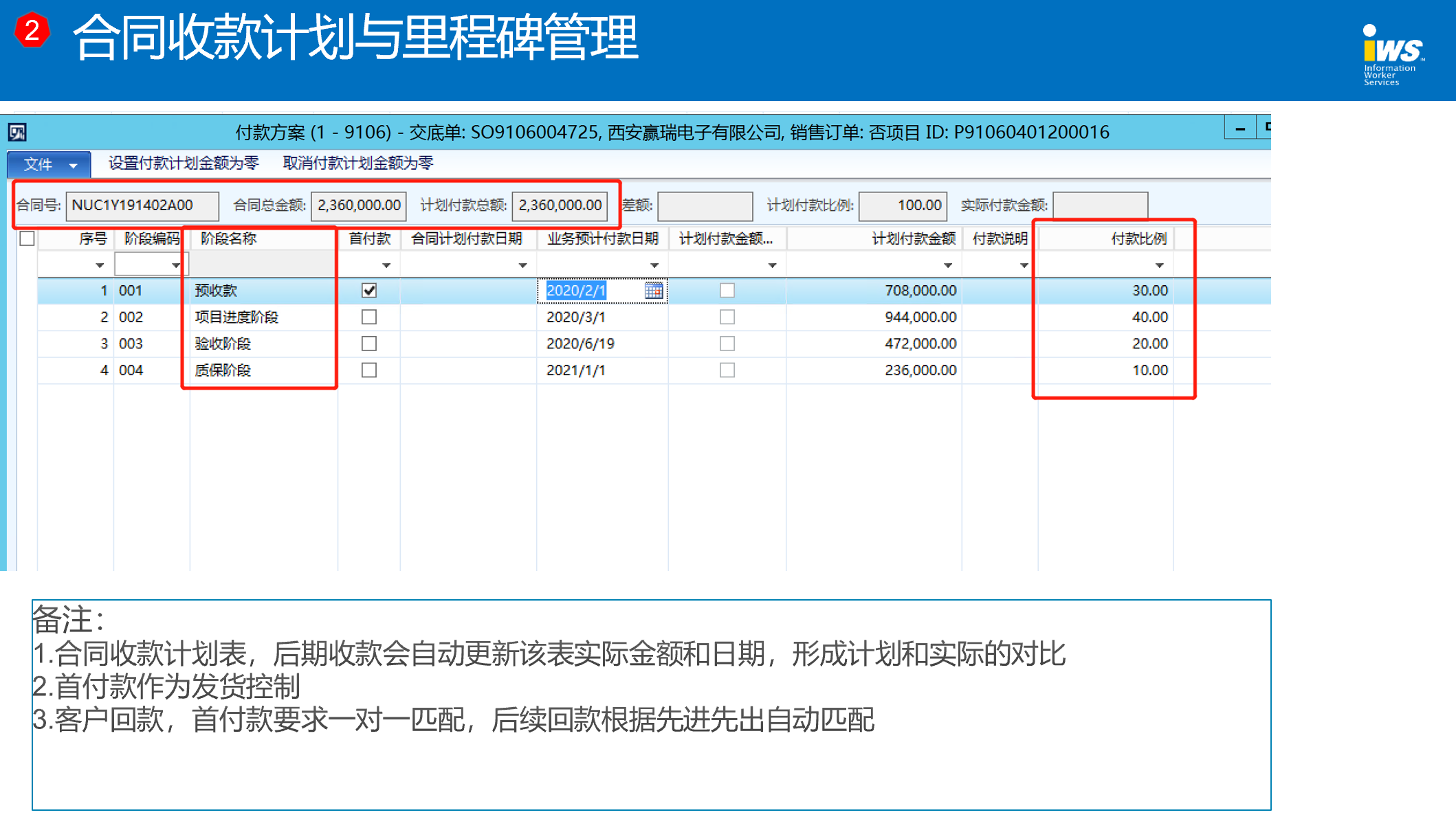Viewport: 1456px width, 817px height.
Task: Open 首付款 column filter dropdown
Action: pyautogui.click(x=386, y=265)
